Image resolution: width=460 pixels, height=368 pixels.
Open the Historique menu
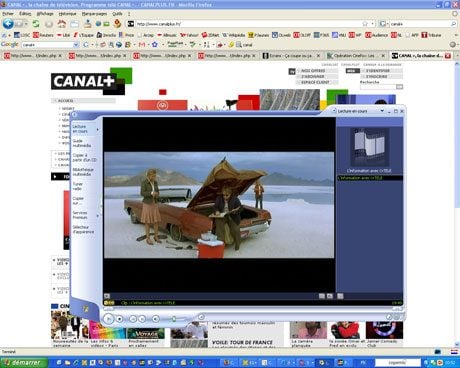(x=67, y=14)
